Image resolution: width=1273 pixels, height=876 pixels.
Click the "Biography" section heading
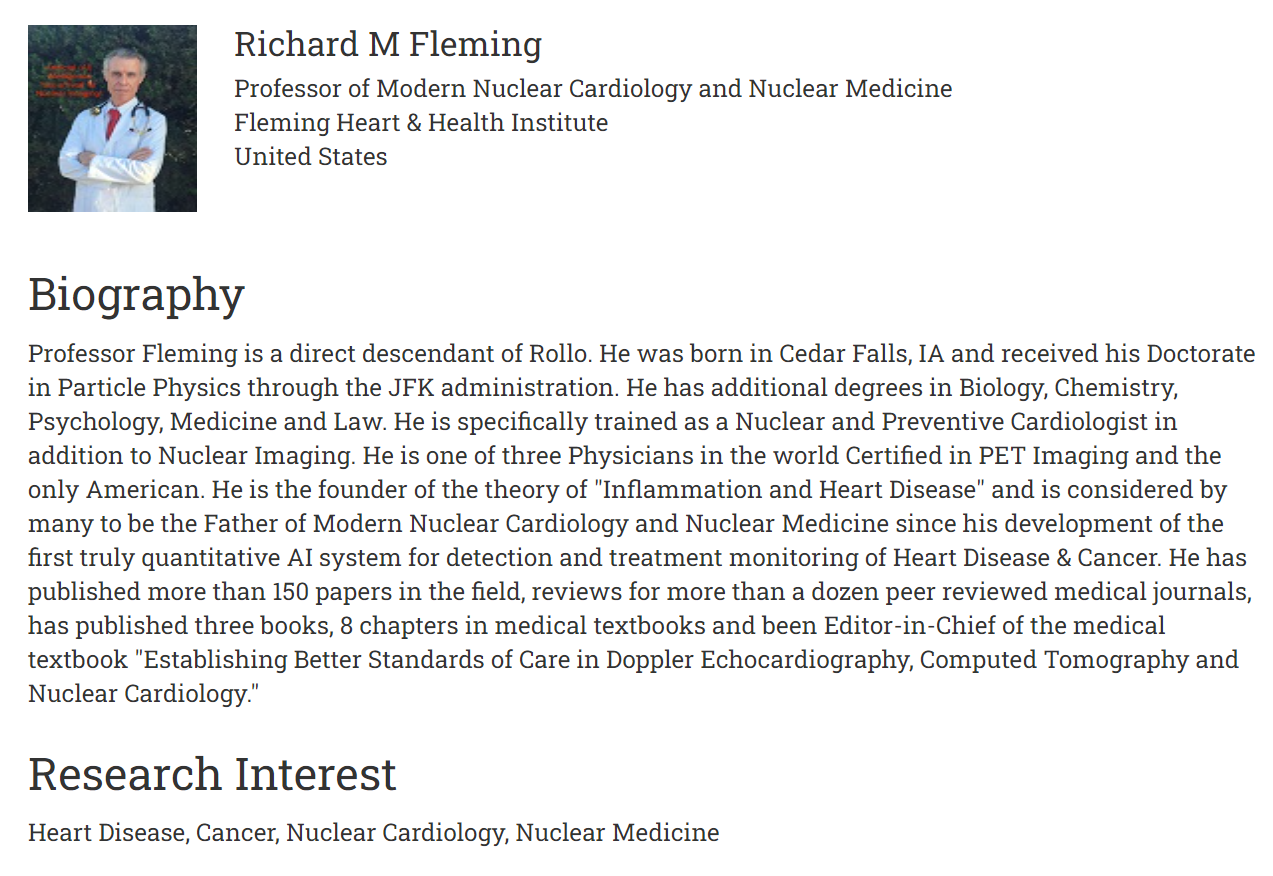[x=136, y=295]
